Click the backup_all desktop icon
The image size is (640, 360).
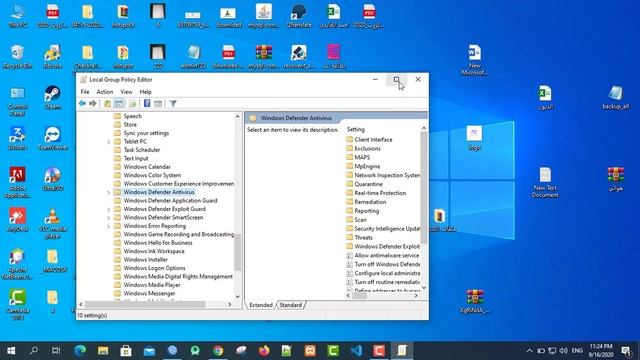616,98
